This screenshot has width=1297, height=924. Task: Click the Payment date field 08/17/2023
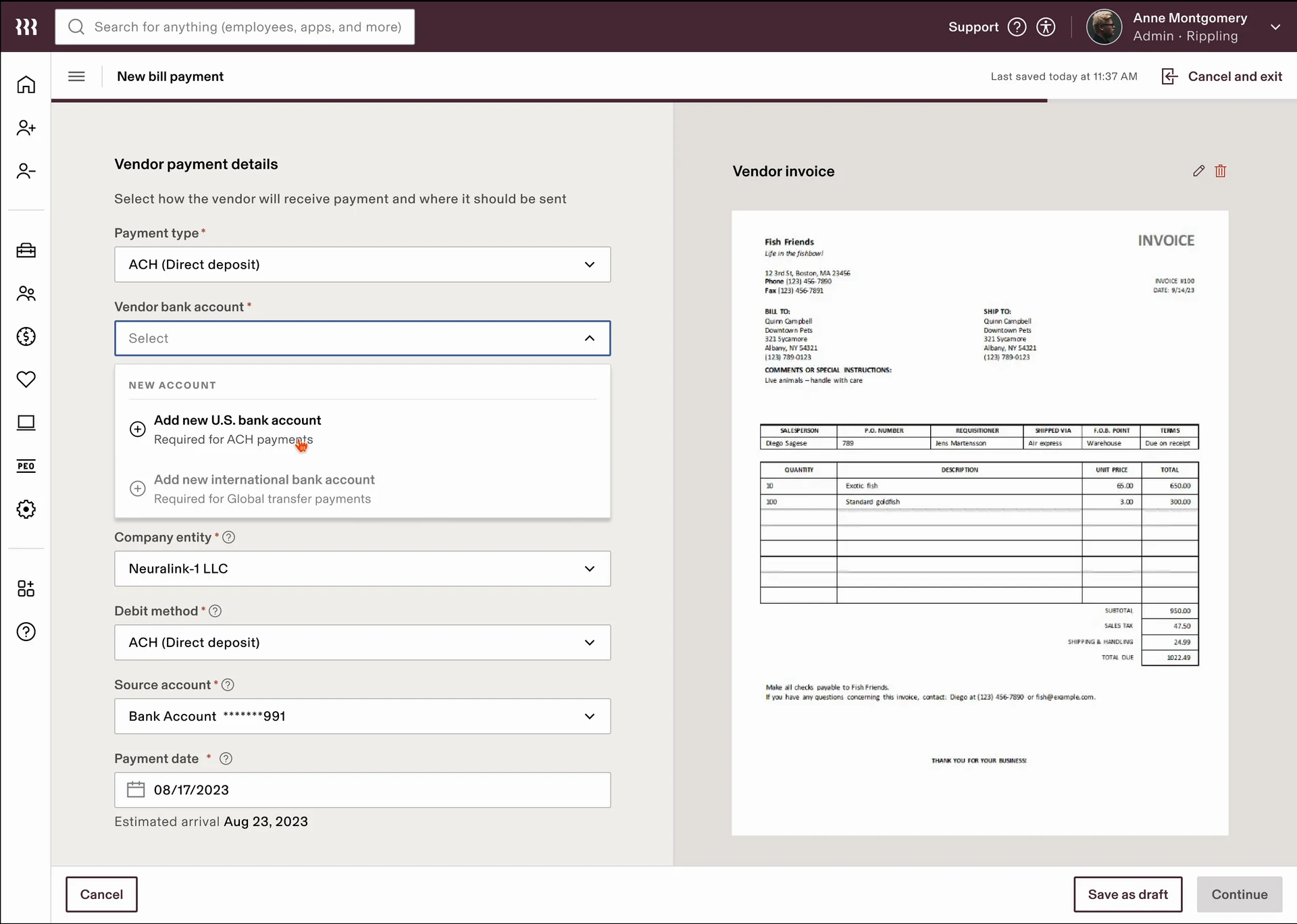pyautogui.click(x=363, y=790)
